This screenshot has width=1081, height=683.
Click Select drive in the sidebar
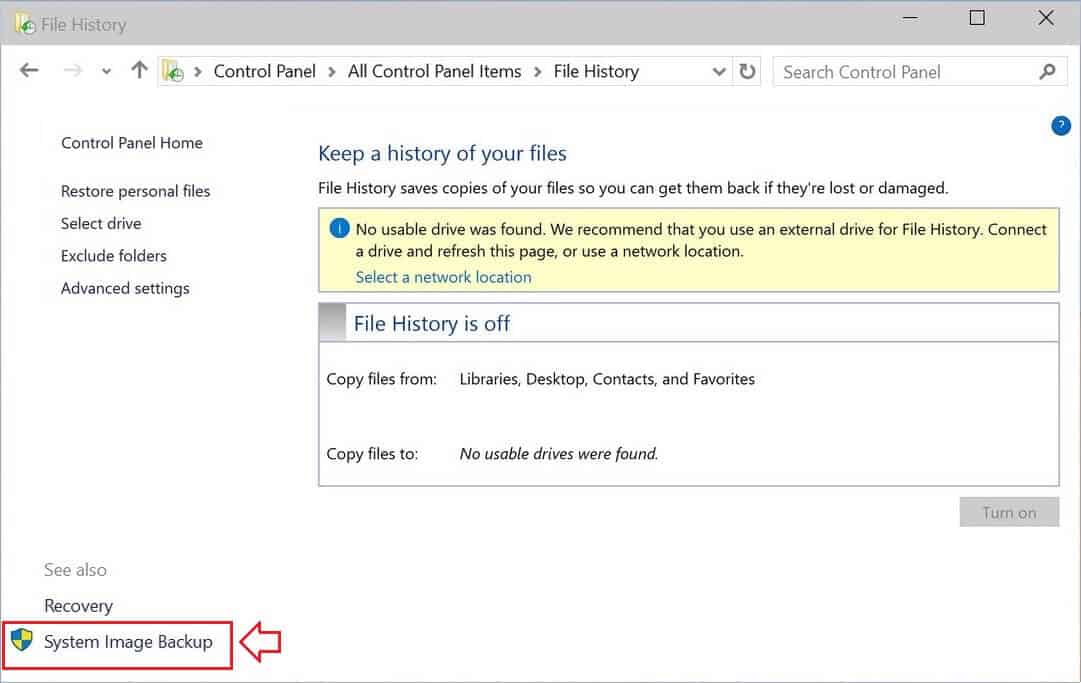tap(100, 223)
